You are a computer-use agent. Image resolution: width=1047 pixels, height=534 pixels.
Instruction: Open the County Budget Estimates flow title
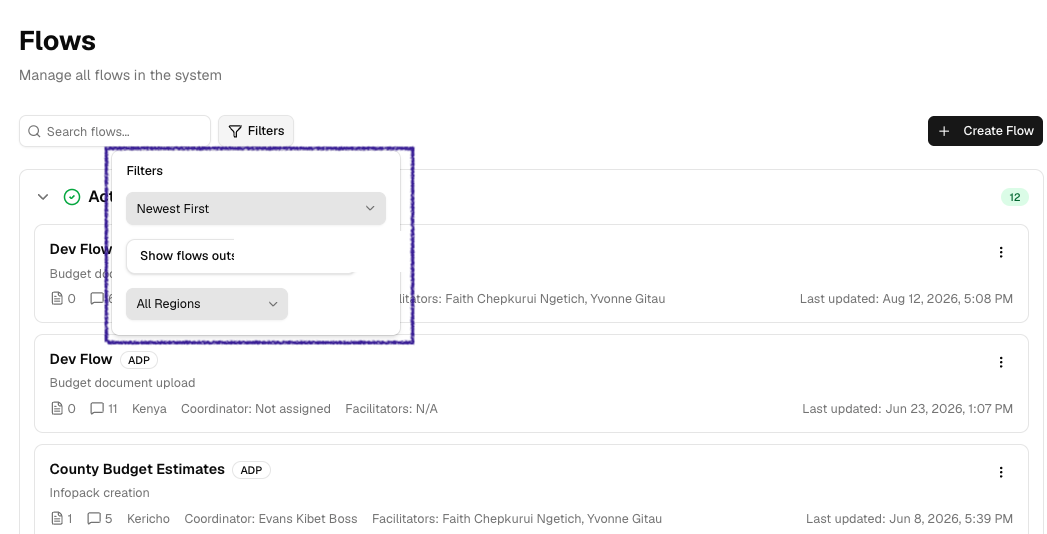[137, 469]
